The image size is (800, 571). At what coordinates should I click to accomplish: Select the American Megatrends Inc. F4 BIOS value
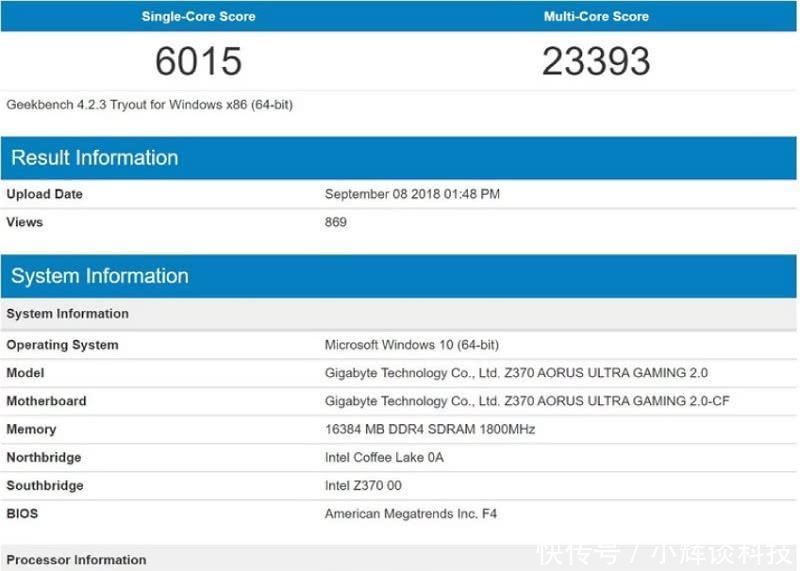(x=411, y=514)
